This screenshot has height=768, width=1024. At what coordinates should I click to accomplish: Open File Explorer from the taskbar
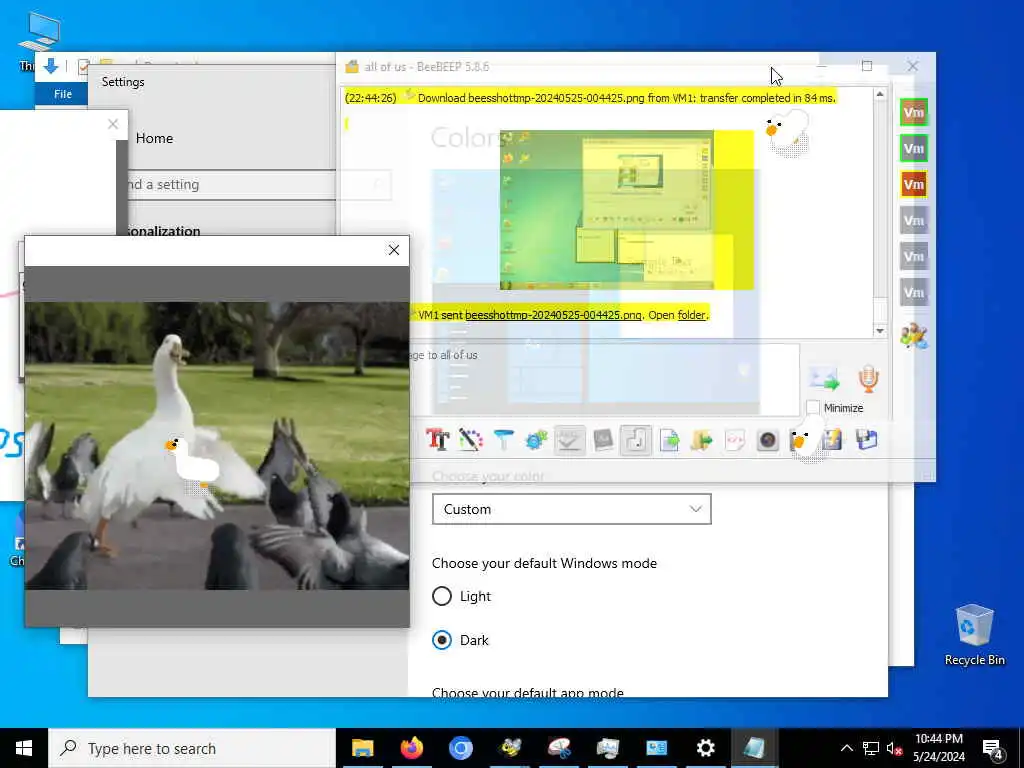pos(362,748)
